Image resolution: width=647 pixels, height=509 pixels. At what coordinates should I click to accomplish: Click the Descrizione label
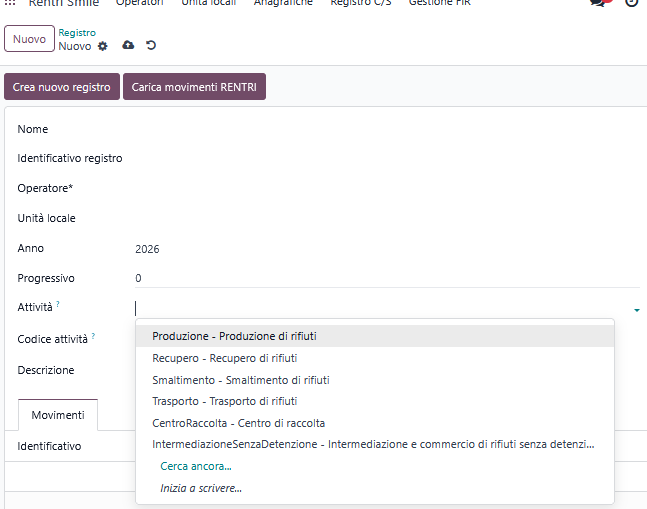point(46,370)
